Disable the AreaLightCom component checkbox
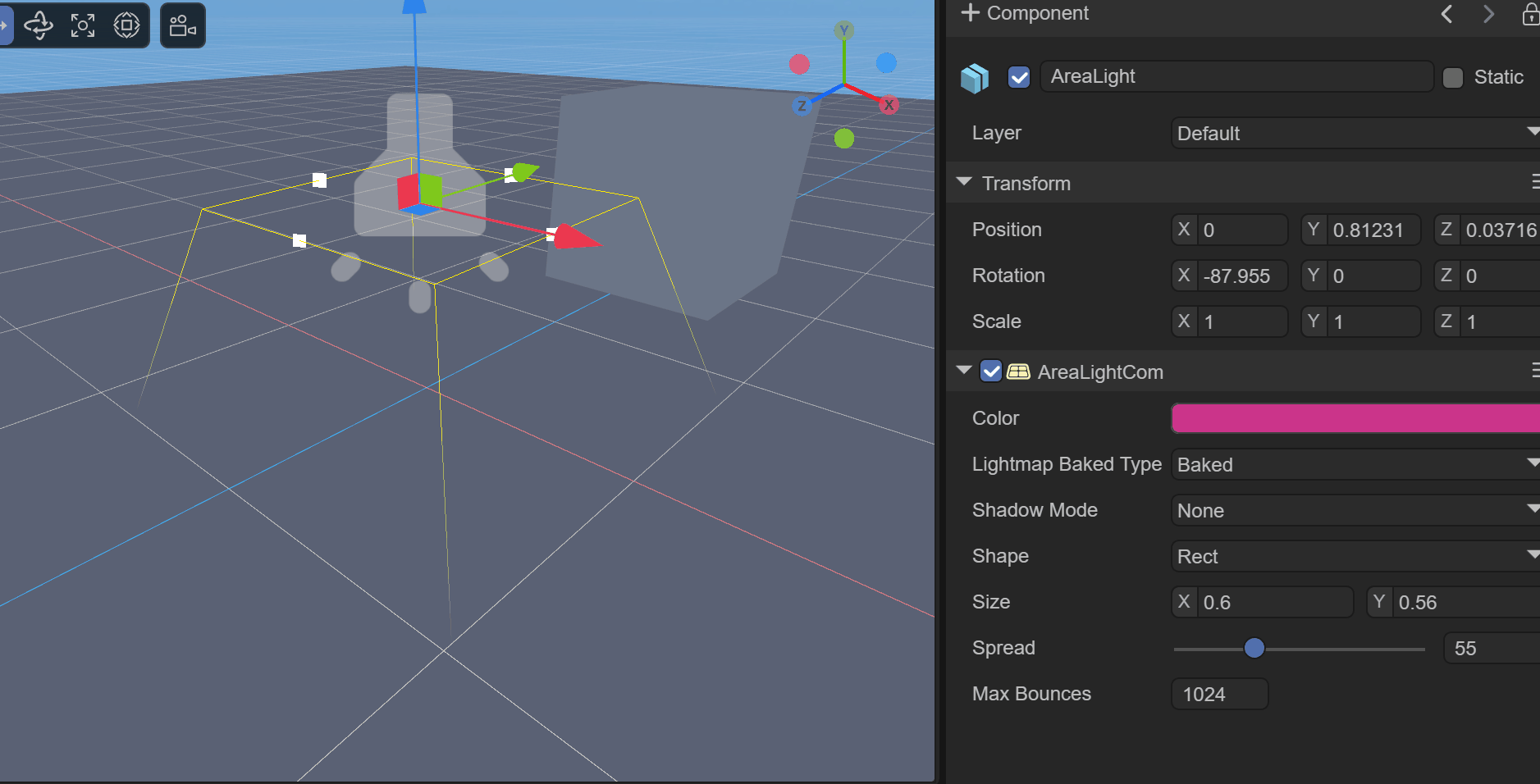 click(991, 371)
